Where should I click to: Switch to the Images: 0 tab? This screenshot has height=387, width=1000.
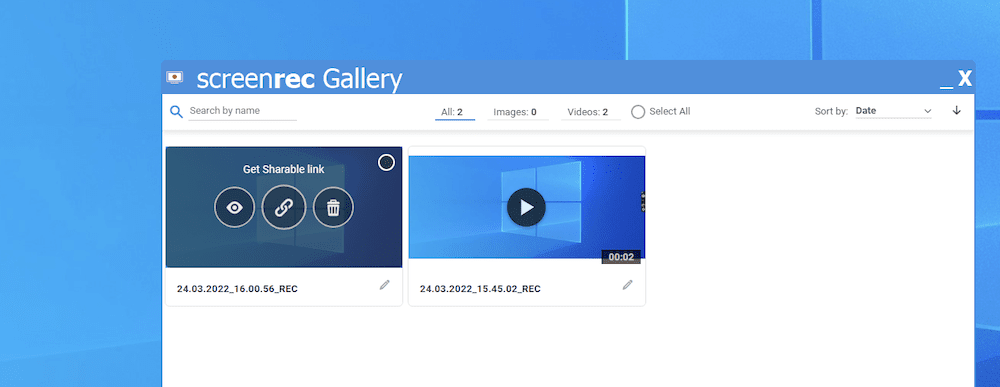point(518,112)
